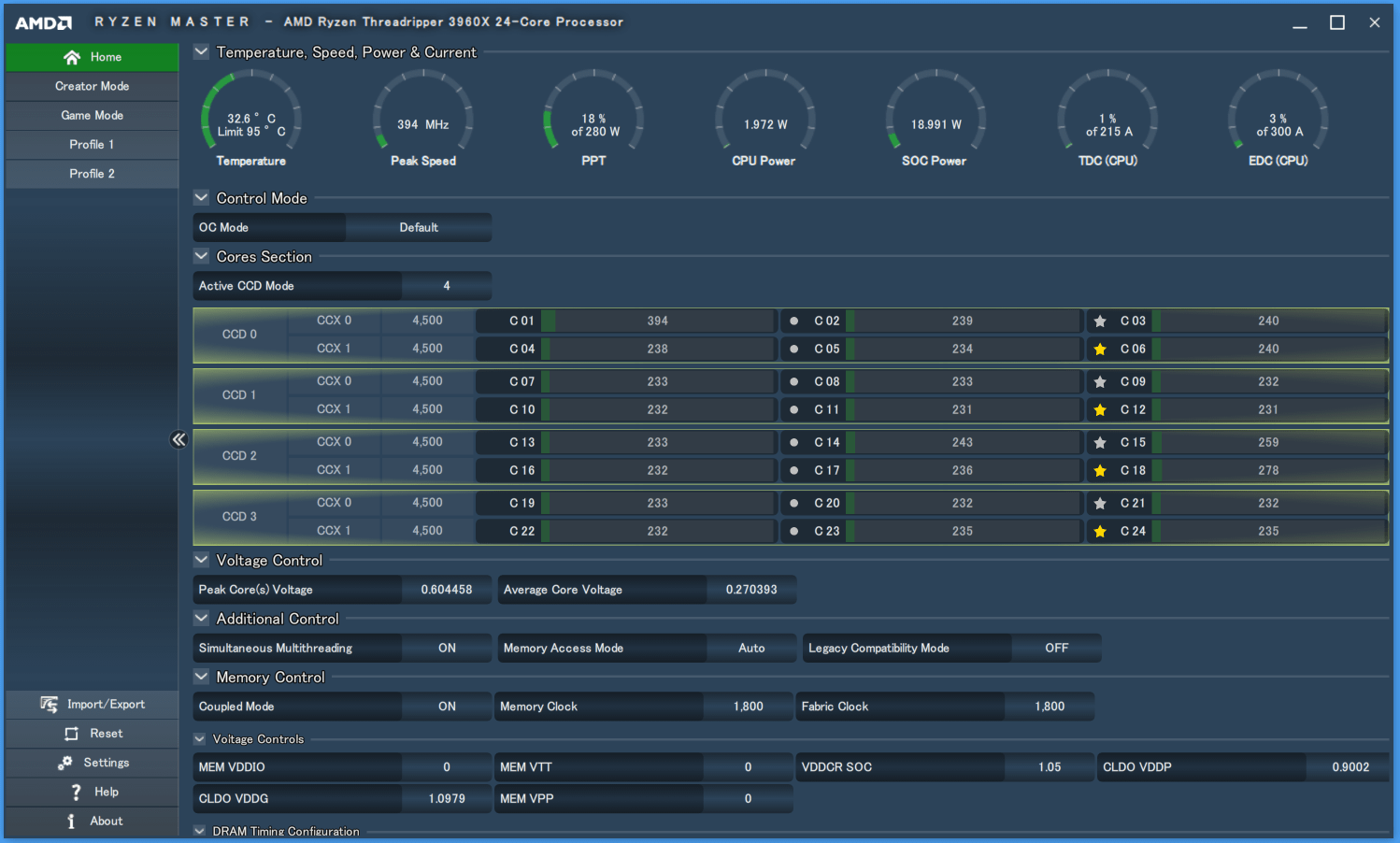Collapse the Voltage Control section
Screen dimensions: 1400x843
pyautogui.click(x=201, y=560)
